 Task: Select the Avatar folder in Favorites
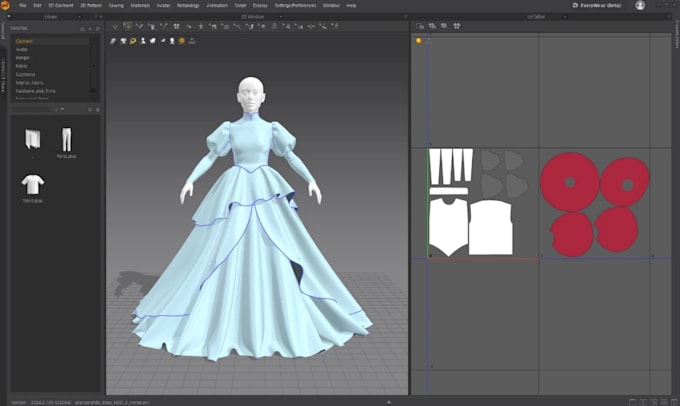22,49
